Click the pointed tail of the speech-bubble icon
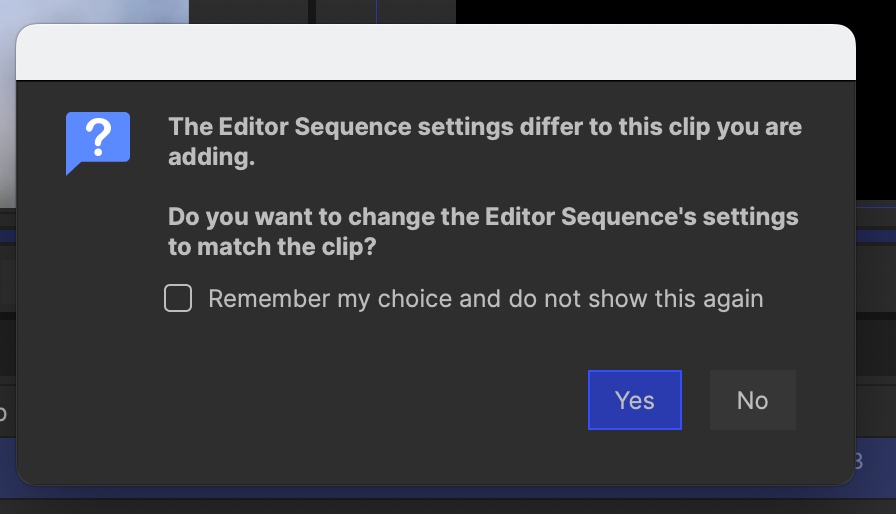Screen dimensions: 896x514 click(x=72, y=170)
